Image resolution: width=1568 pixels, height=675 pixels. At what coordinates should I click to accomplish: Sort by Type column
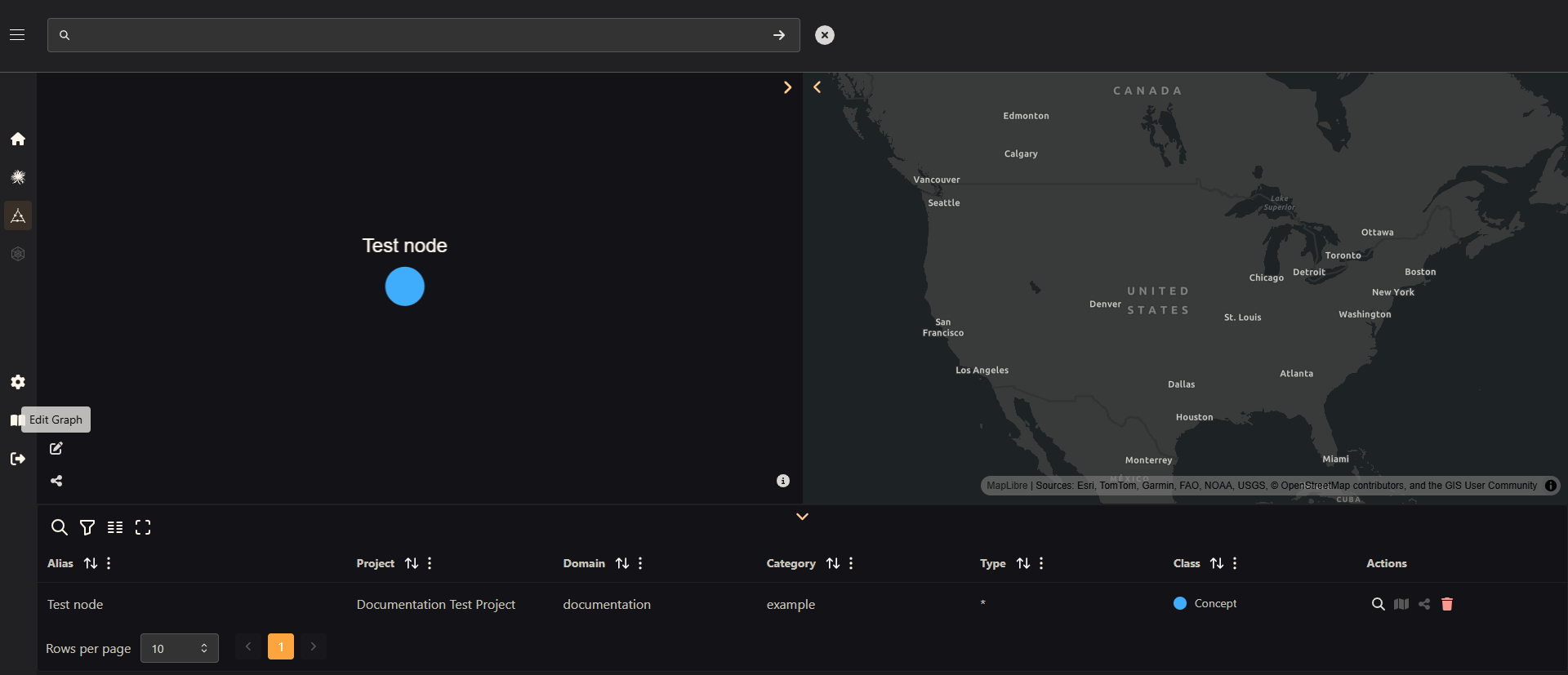click(x=1023, y=563)
